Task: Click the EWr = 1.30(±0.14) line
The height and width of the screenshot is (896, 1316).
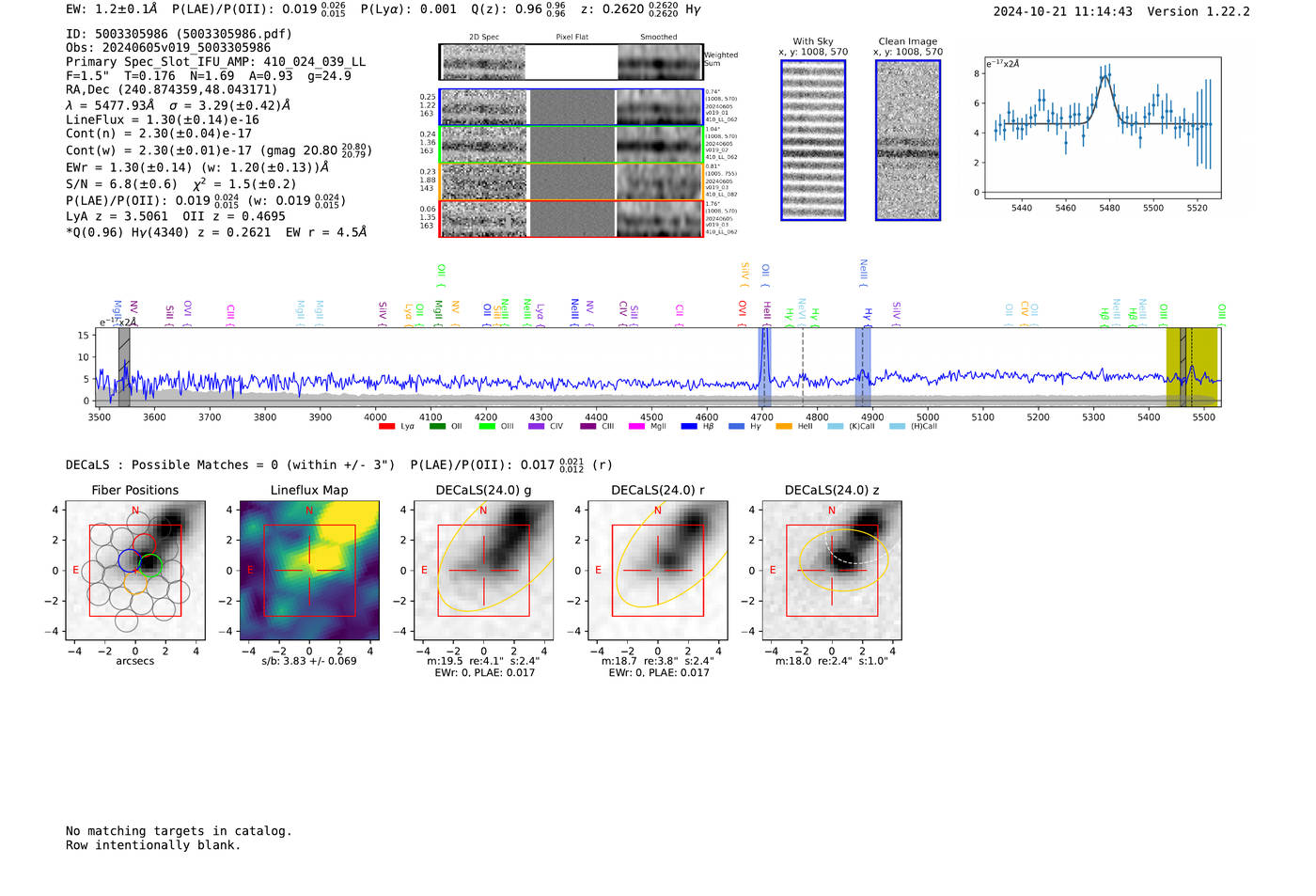Action: tap(197, 167)
